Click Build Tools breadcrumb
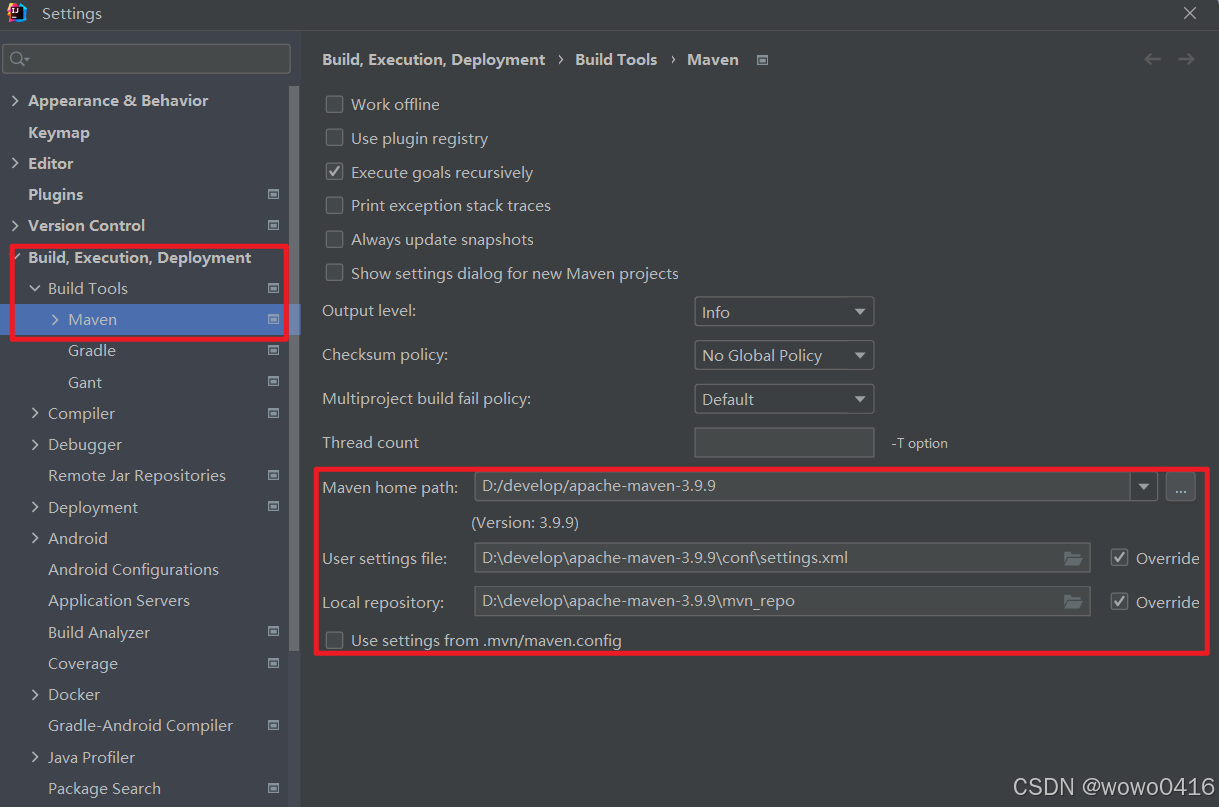This screenshot has width=1219, height=807. point(616,60)
